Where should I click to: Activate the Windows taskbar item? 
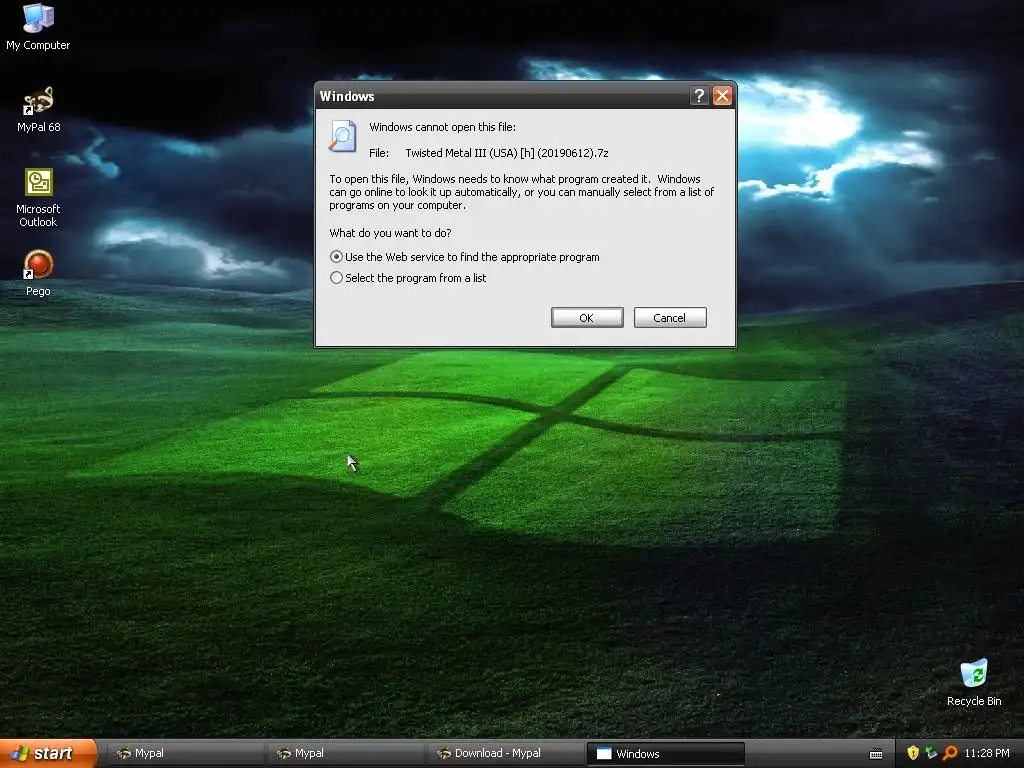pos(665,754)
